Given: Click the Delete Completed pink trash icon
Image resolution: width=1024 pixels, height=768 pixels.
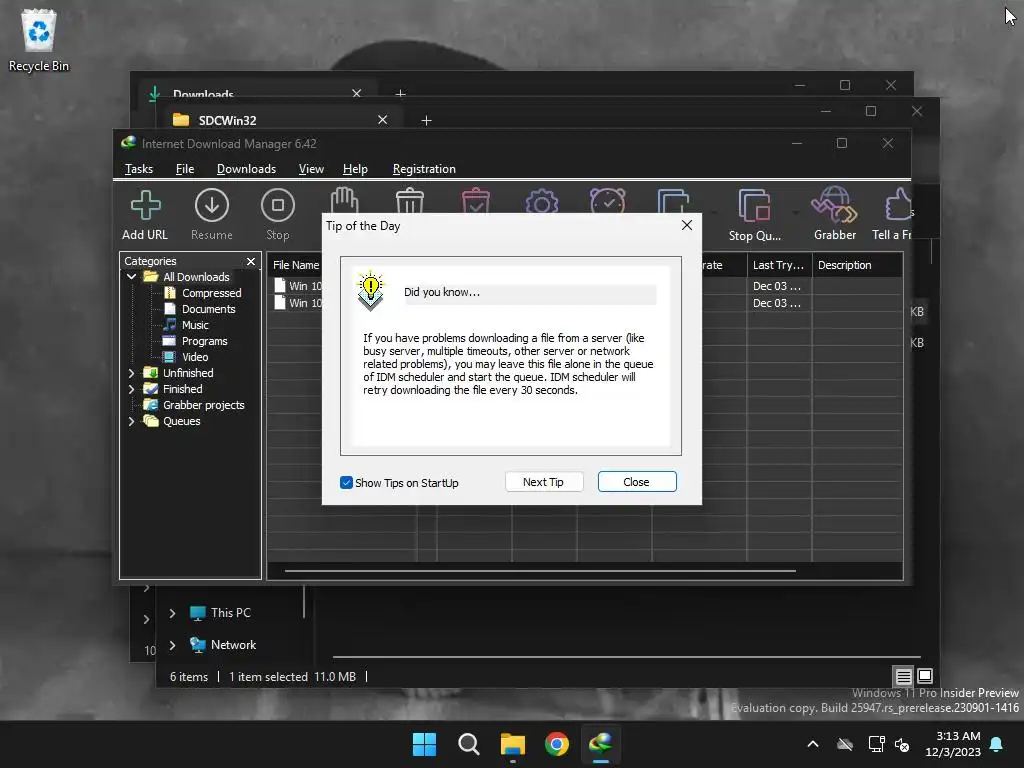Looking at the screenshot, I should [475, 200].
